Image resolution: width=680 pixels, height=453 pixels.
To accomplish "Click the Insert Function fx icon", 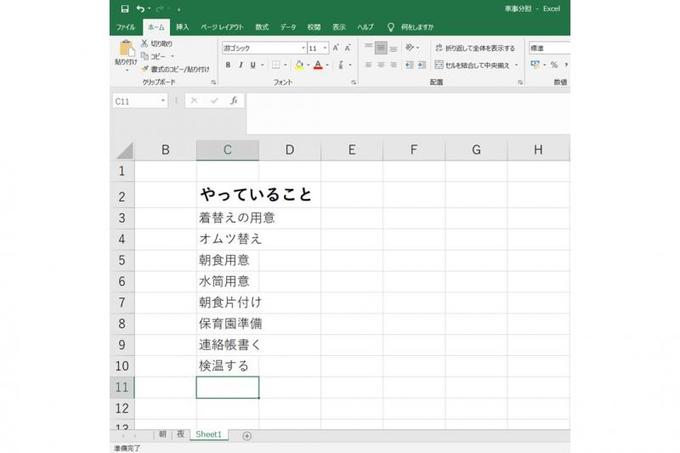I will coord(234,101).
